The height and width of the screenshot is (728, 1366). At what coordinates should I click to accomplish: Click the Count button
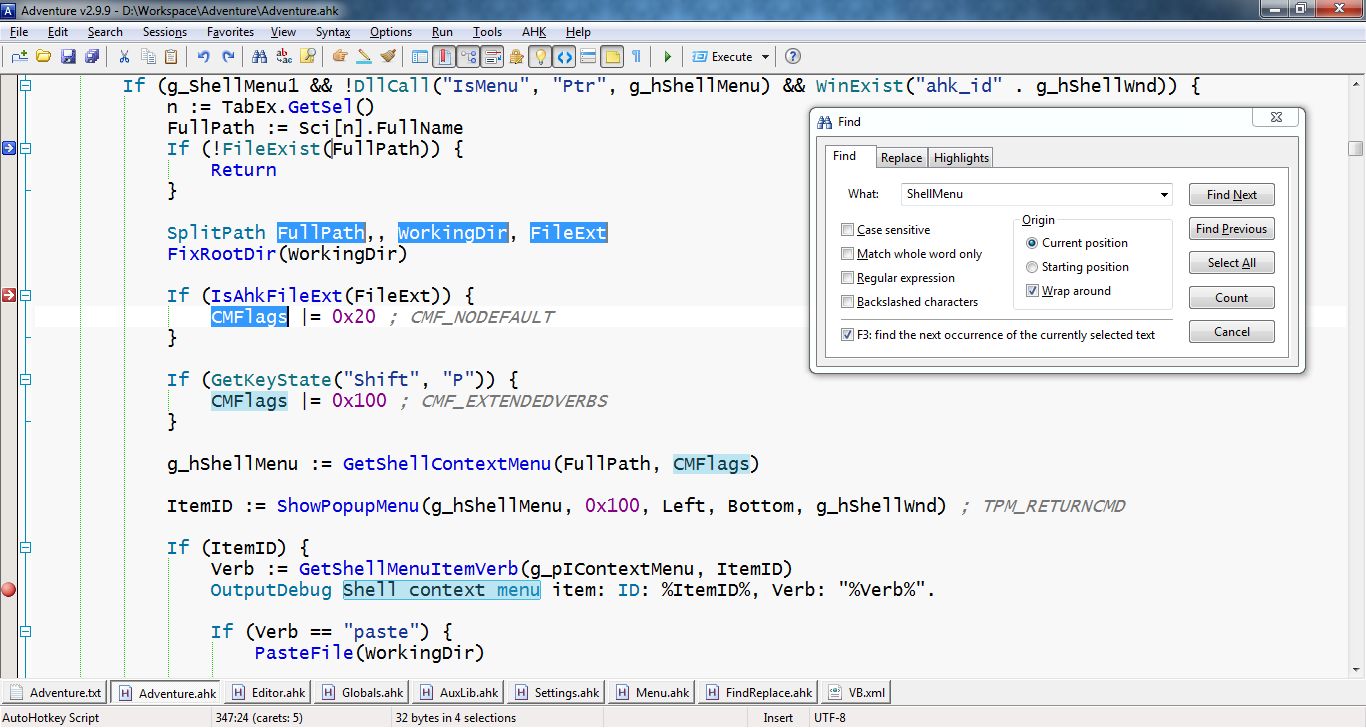pos(1231,297)
